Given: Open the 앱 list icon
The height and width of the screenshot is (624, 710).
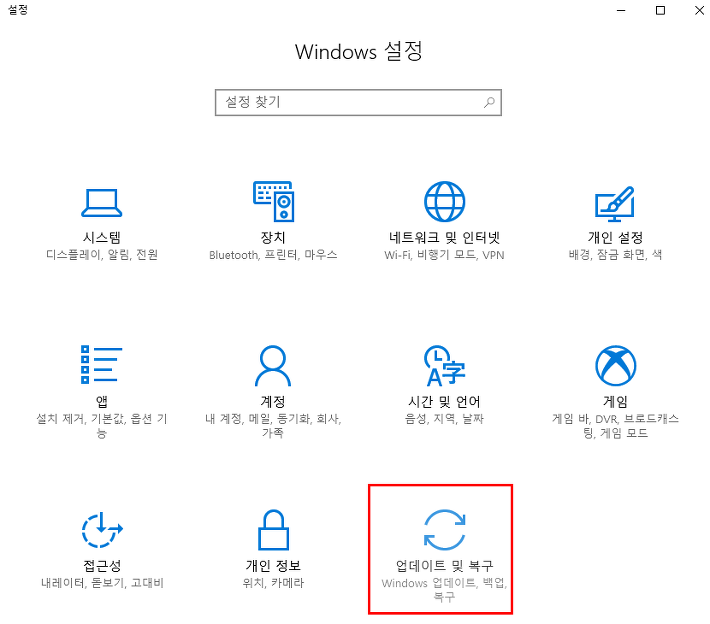Looking at the screenshot, I should coord(101,365).
